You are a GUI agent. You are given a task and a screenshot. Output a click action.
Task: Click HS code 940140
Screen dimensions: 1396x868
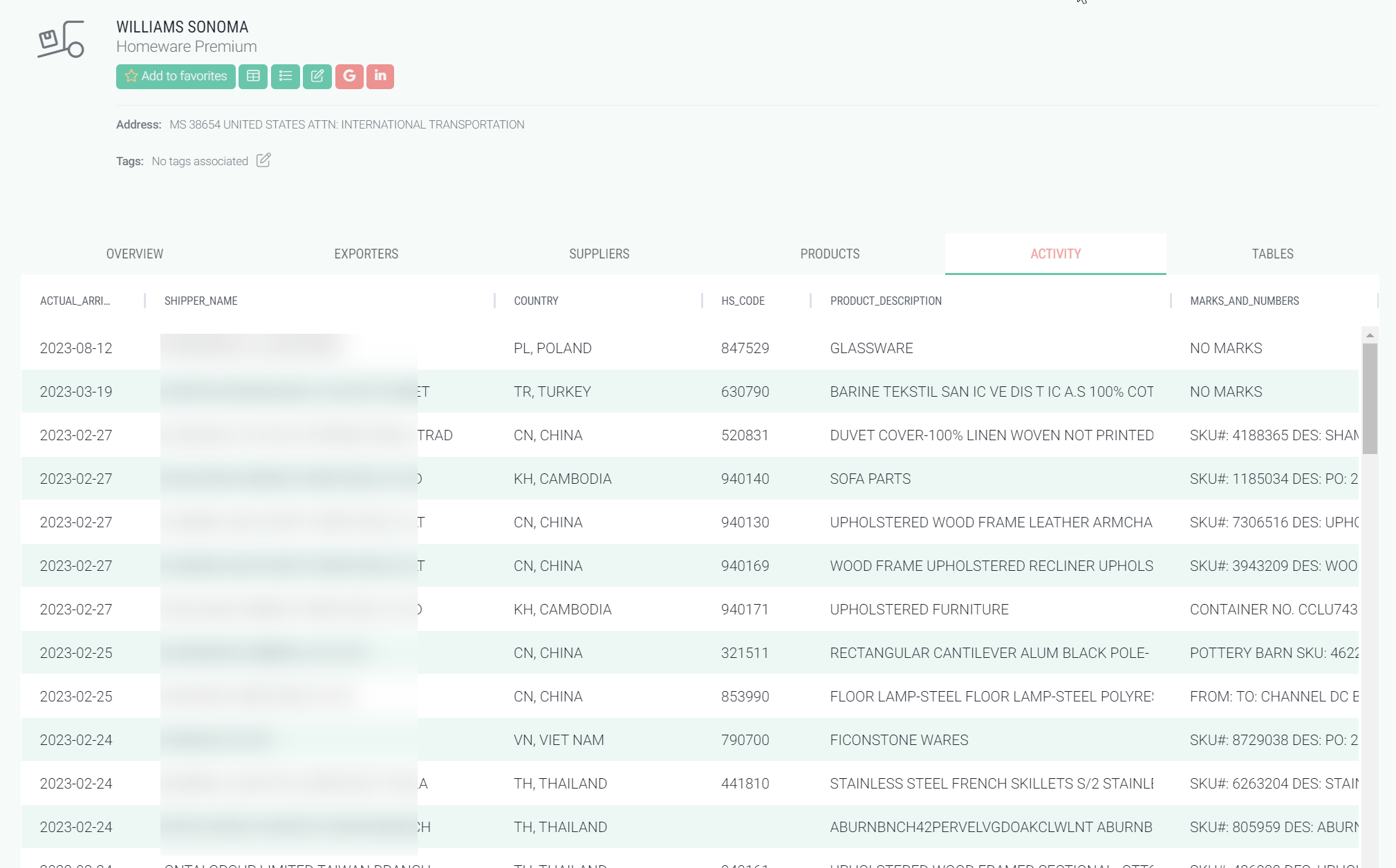[x=745, y=479]
